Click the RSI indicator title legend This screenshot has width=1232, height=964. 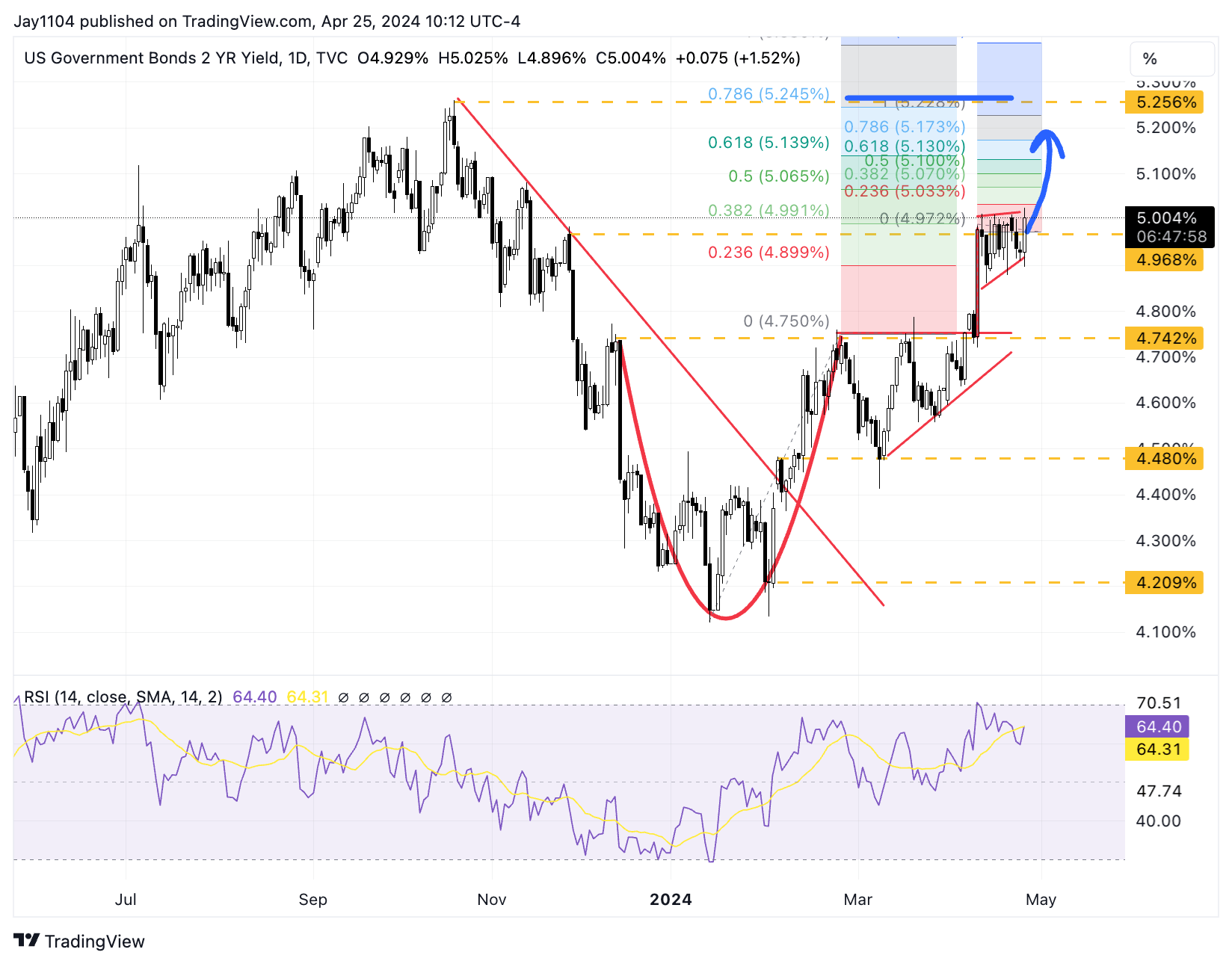[x=123, y=697]
